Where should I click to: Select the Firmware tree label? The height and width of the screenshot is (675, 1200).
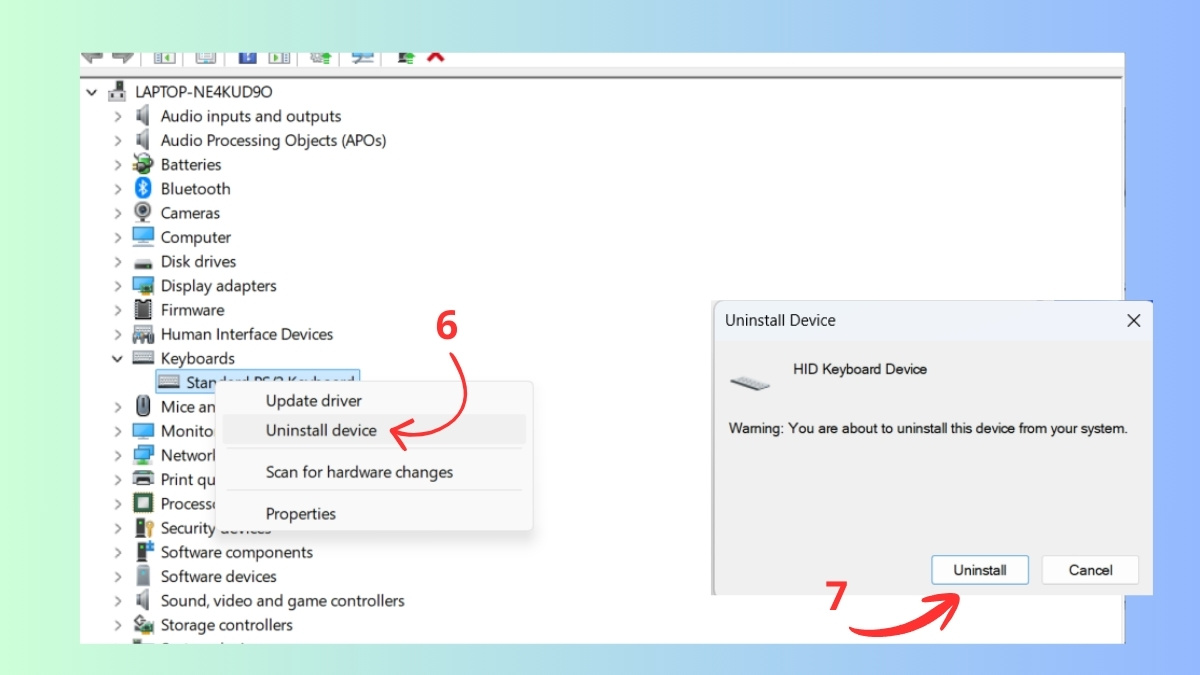click(x=193, y=310)
